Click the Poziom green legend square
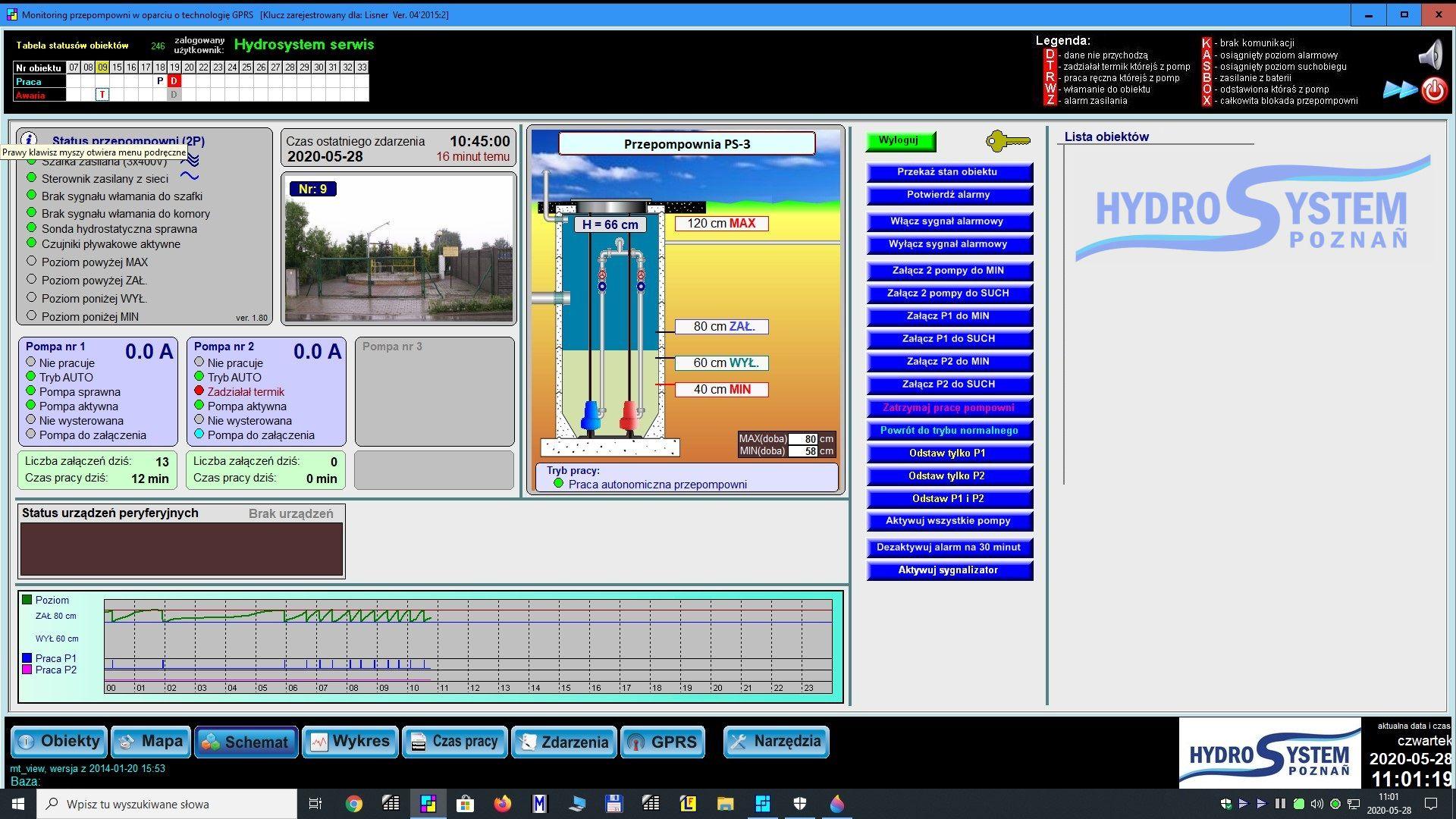Viewport: 1456px width, 819px height. click(x=27, y=600)
